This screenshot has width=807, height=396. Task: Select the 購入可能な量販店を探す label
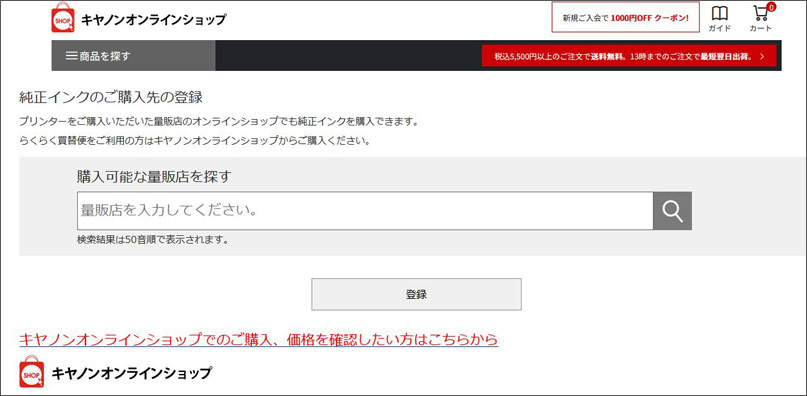(x=154, y=177)
